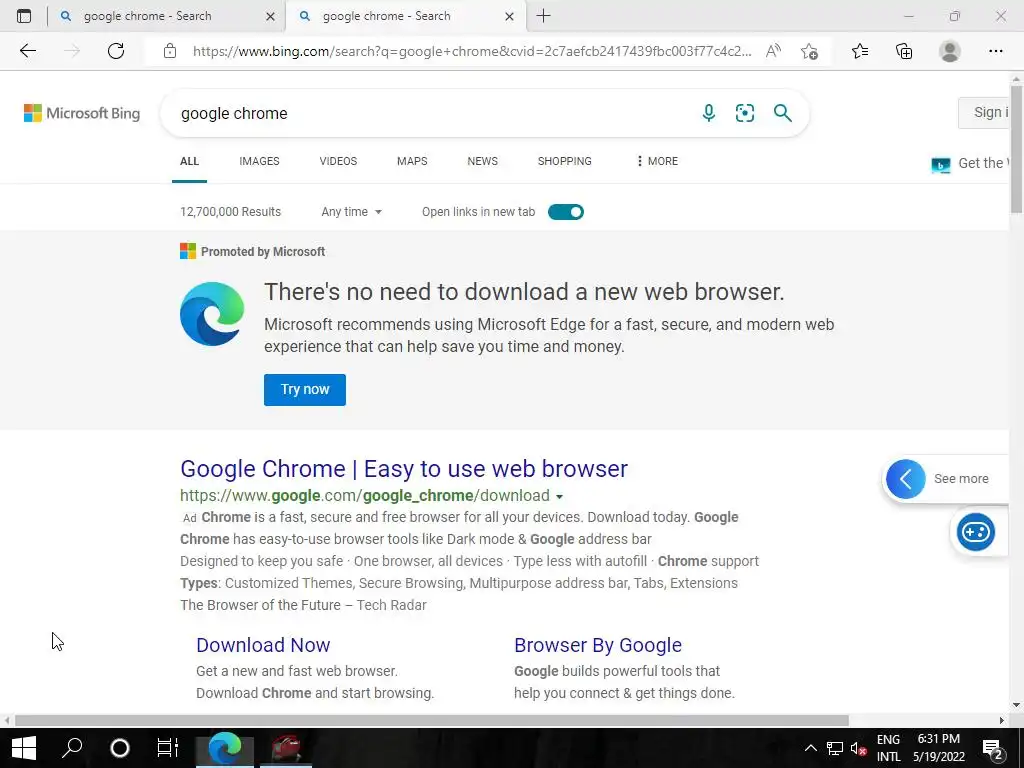Activate Read aloud icon in address bar

click(x=773, y=51)
